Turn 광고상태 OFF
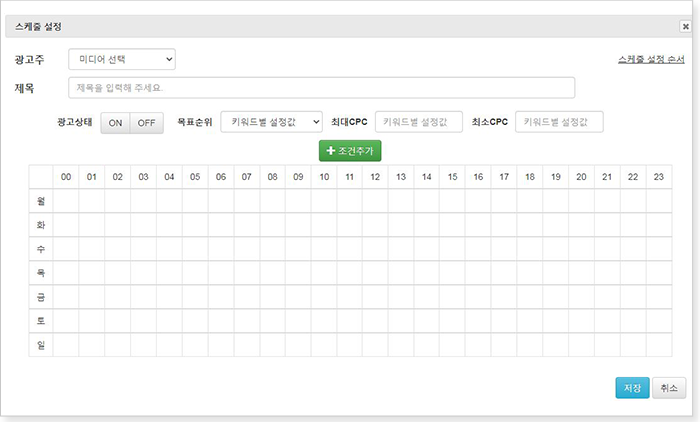700x422 pixels. [x=146, y=122]
